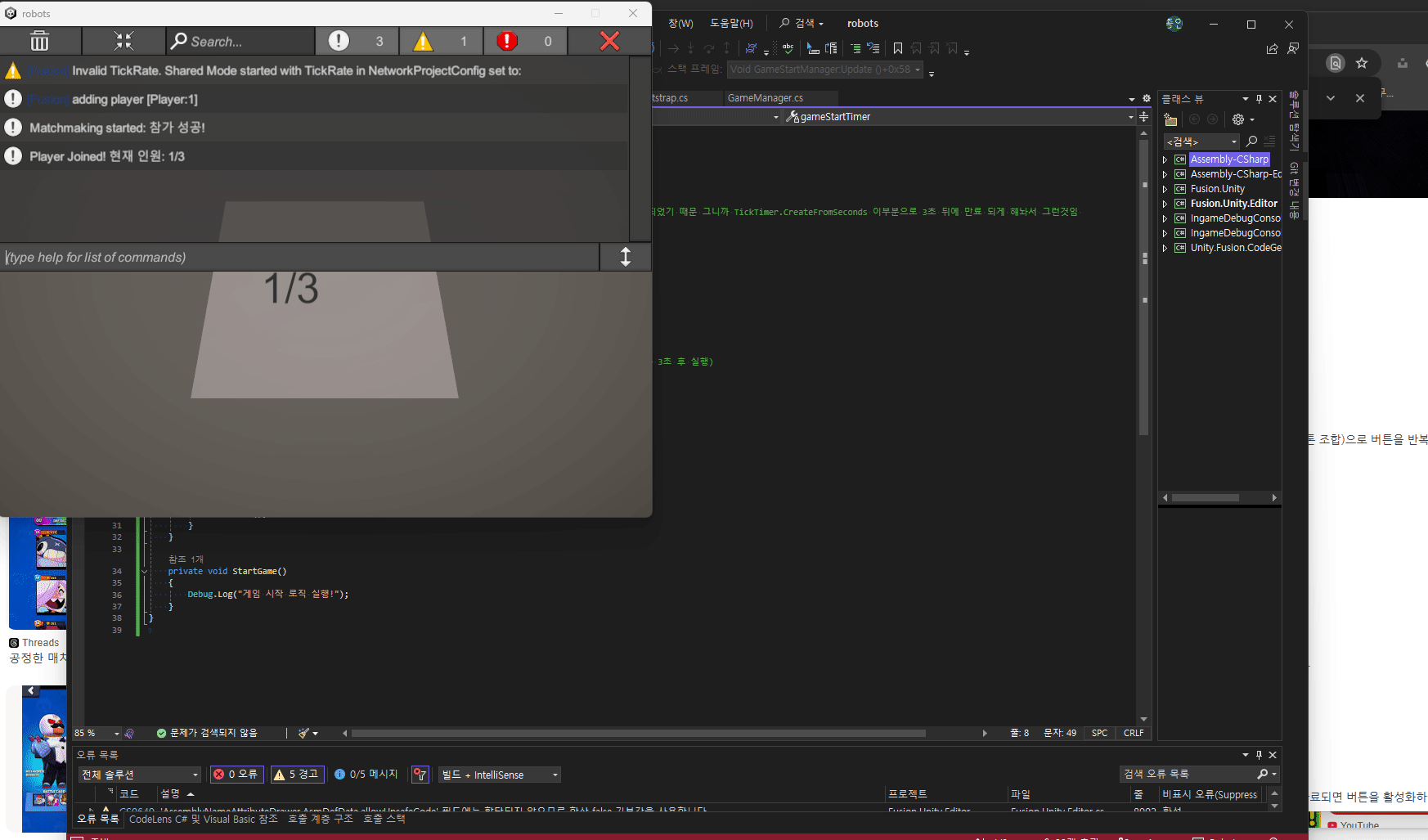The height and width of the screenshot is (840, 1428).
Task: Click the Class View search magnifier
Action: [x=1251, y=141]
